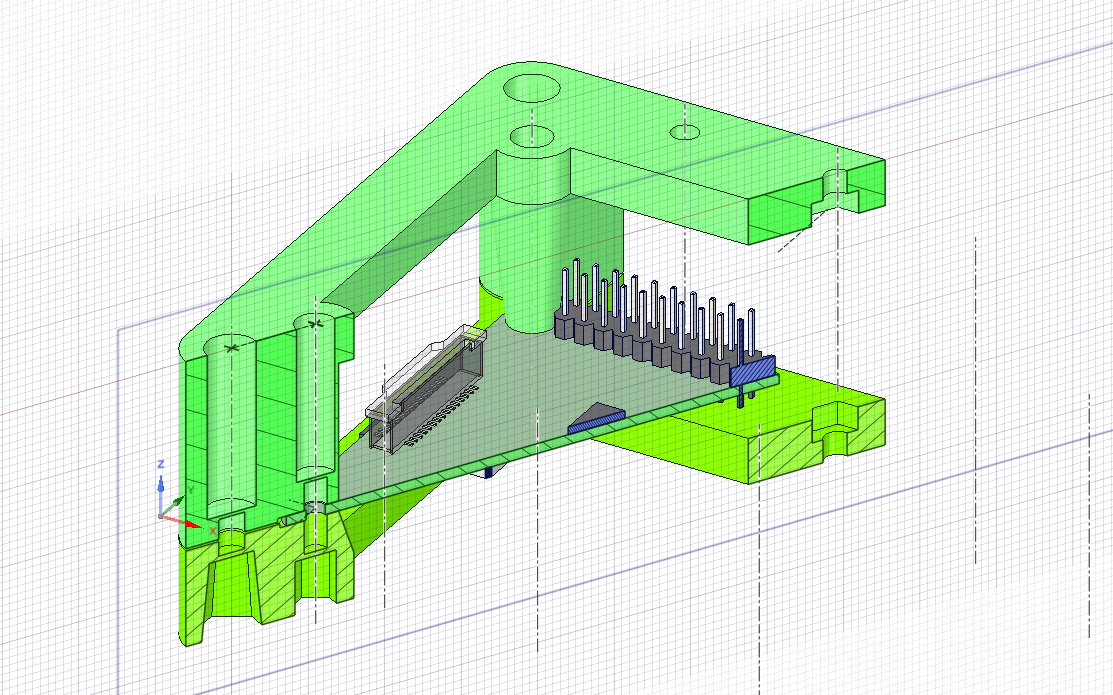Viewport: 1113px width, 695px height.
Task: Select the blue hatched chip on the board edge
Action: pyautogui.click(x=596, y=419)
